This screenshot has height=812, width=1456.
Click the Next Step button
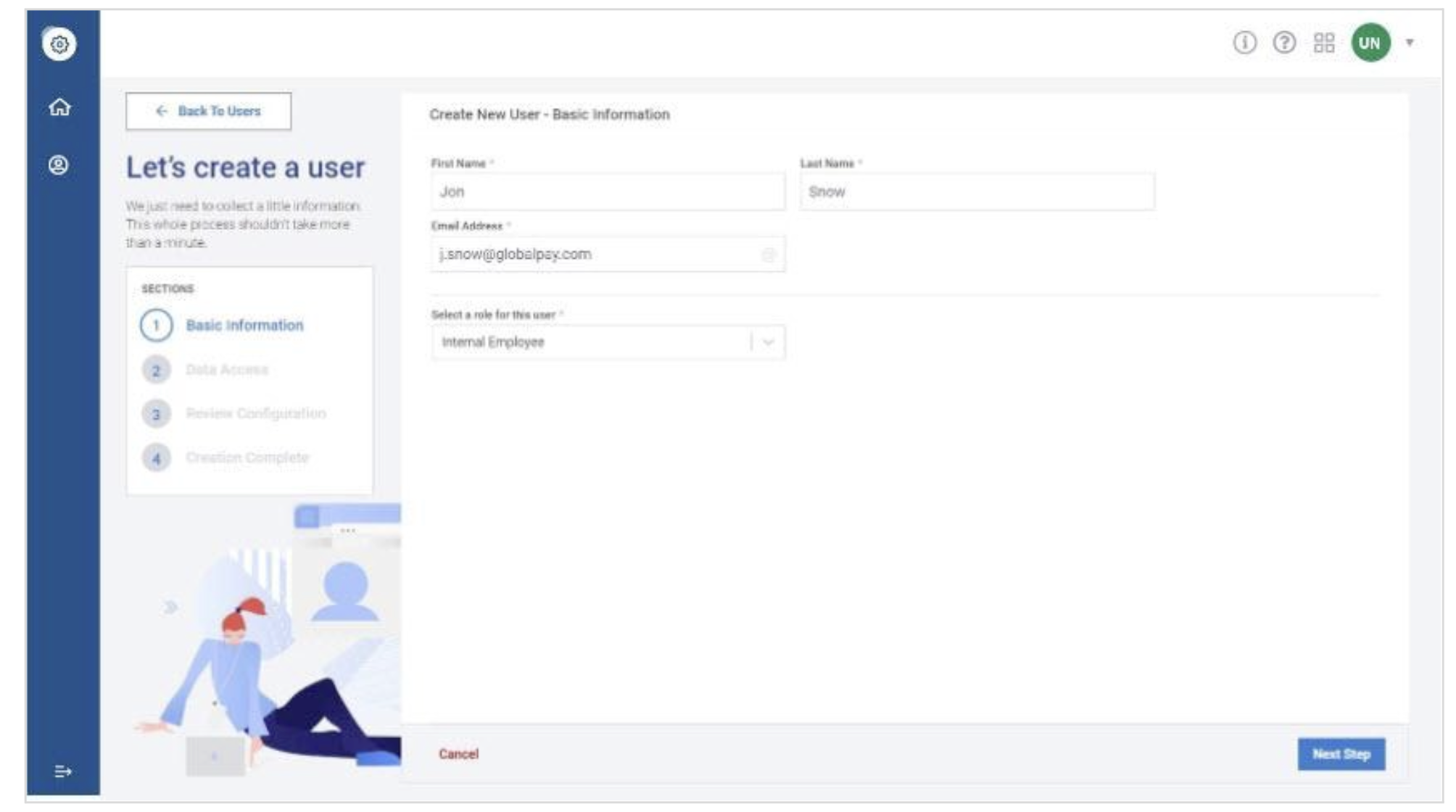1341,754
